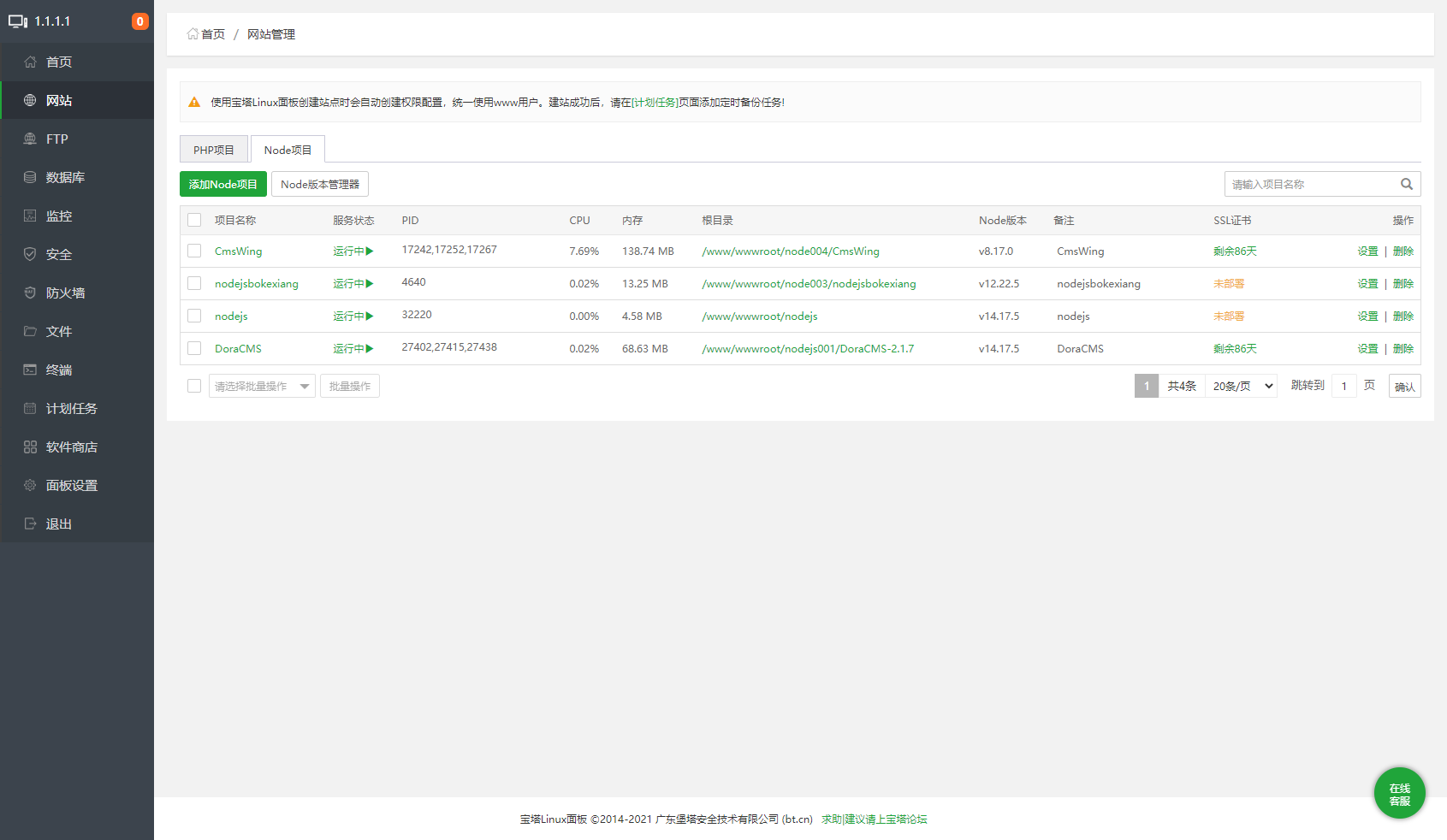The height and width of the screenshot is (840, 1447).
Task: Click PID 32220 cell of nodejs row
Action: pyautogui.click(x=417, y=315)
